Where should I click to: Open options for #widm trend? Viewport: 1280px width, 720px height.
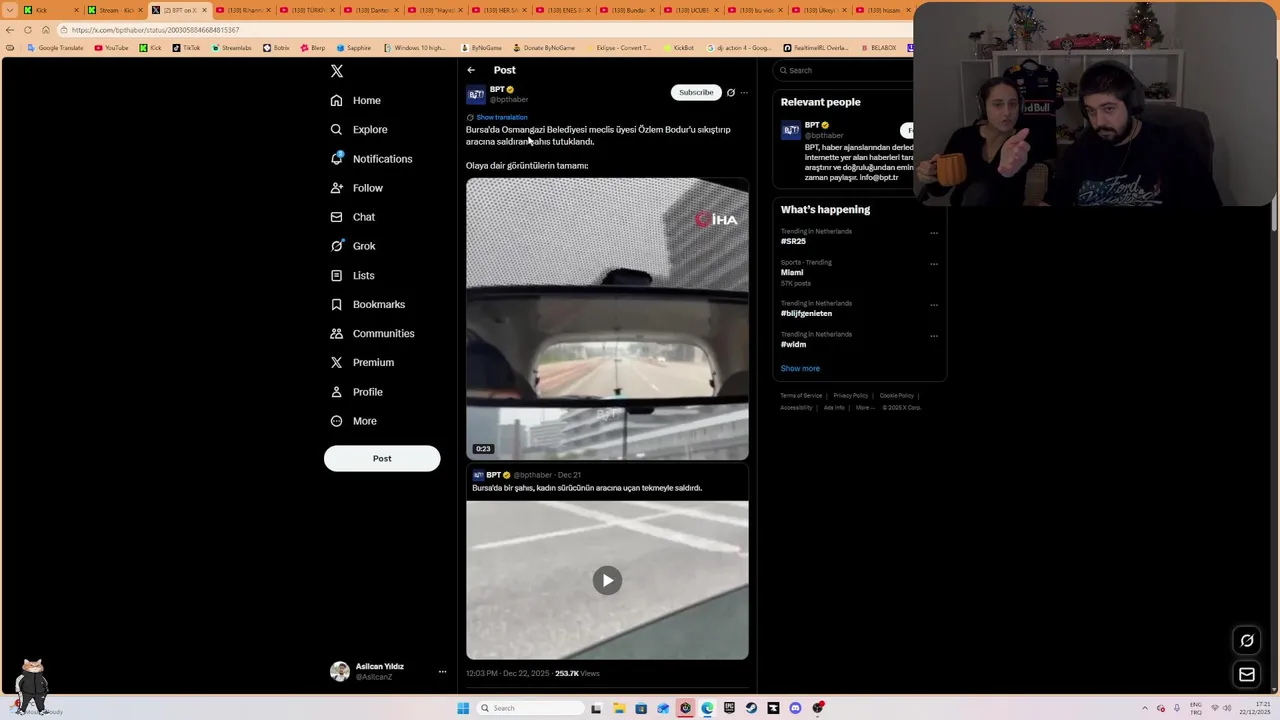click(x=934, y=336)
